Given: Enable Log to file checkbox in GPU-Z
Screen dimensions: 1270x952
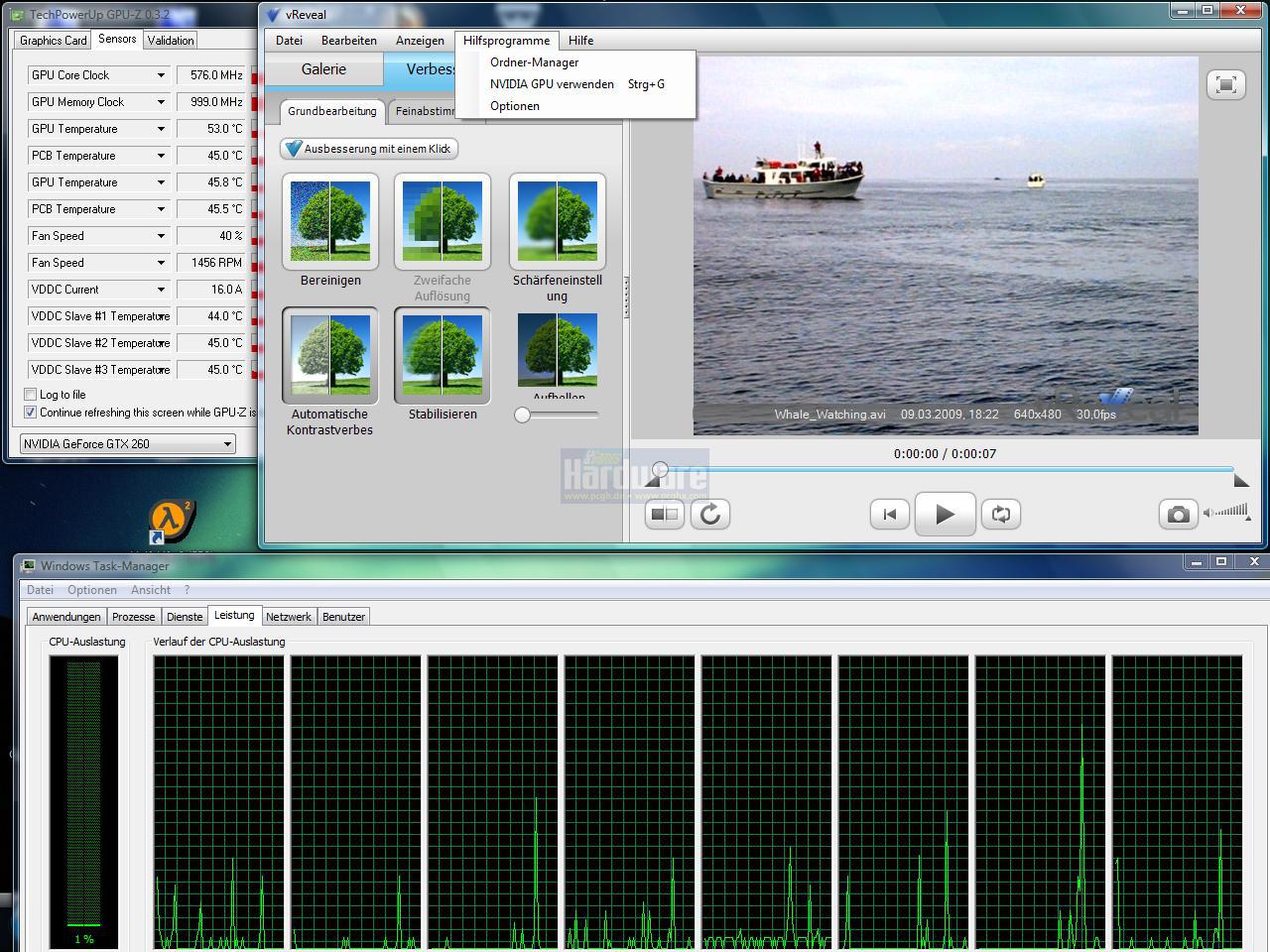Looking at the screenshot, I should click(x=30, y=395).
